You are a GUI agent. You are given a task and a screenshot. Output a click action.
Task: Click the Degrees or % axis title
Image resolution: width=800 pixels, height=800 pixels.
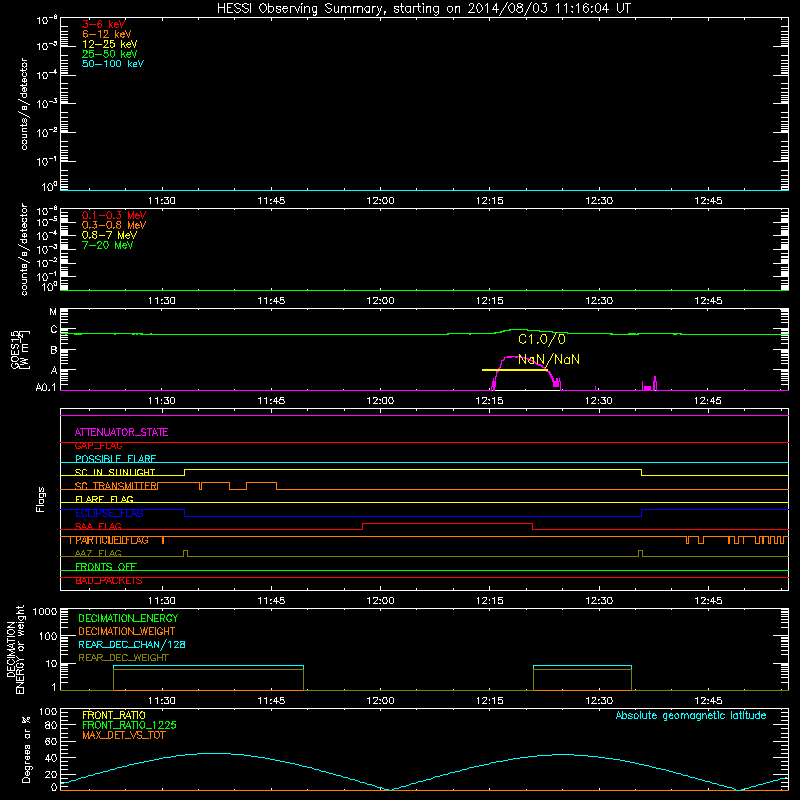(x=26, y=749)
